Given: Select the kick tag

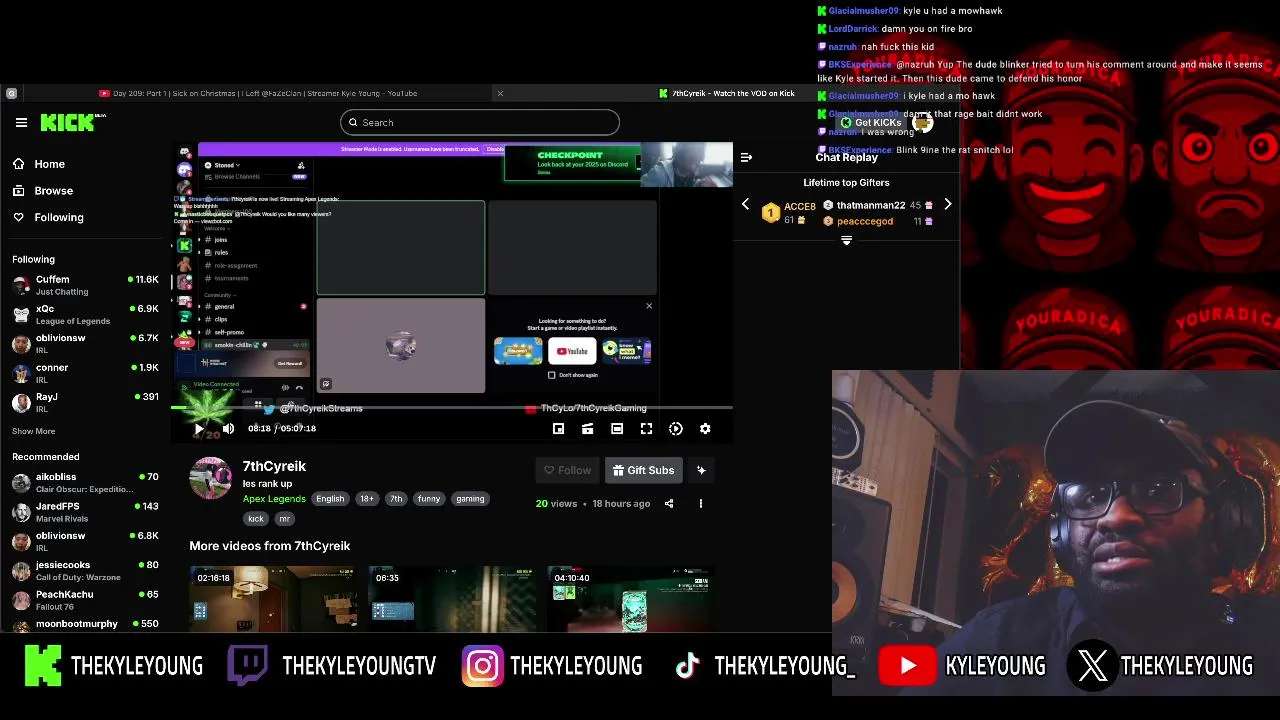Looking at the screenshot, I should [256, 519].
